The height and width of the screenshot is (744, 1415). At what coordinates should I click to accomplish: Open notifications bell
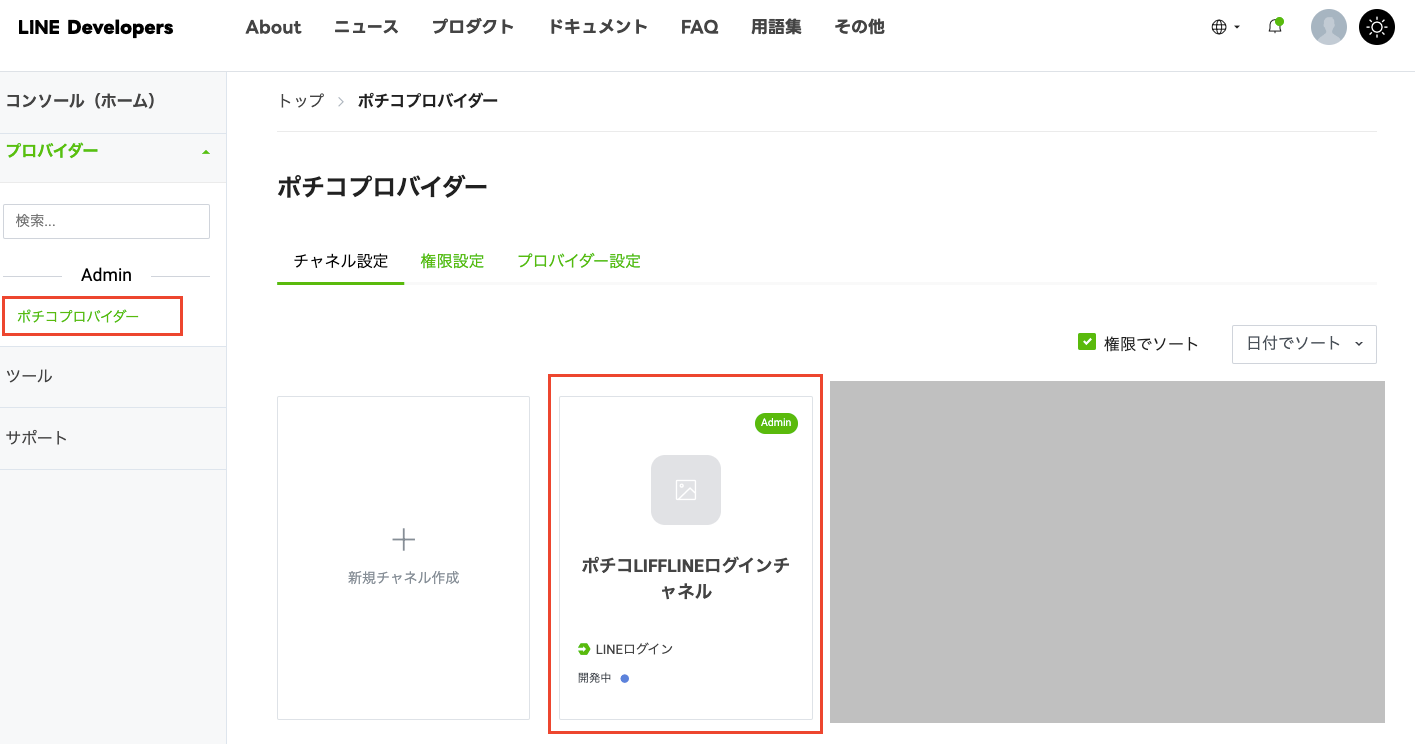coord(1275,27)
